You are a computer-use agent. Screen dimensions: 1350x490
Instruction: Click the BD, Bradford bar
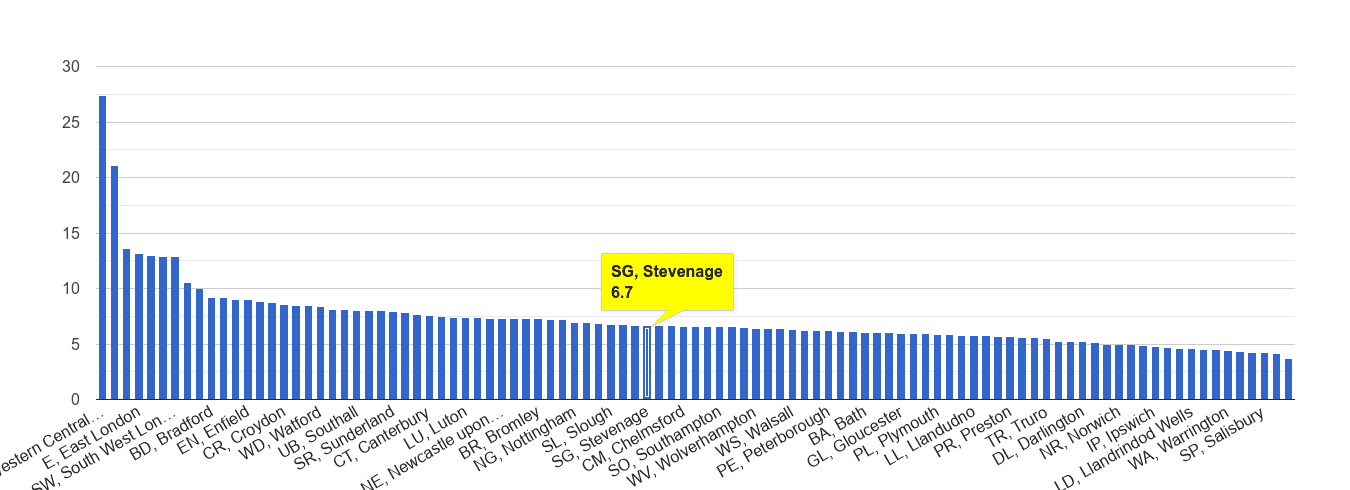211,349
